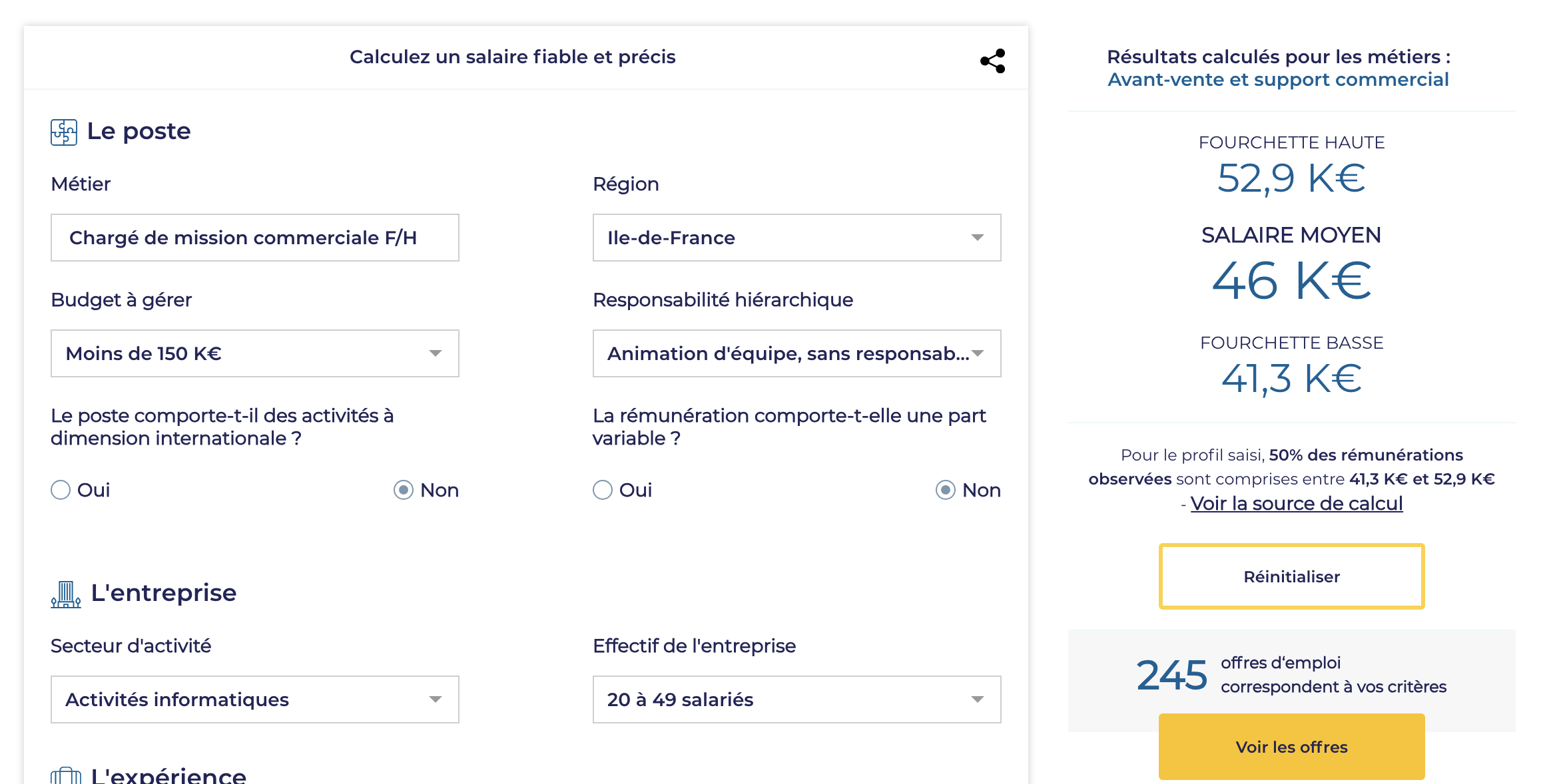Screen dimensions: 1557x784
Task: Select Oui for international activities
Action: [61, 490]
